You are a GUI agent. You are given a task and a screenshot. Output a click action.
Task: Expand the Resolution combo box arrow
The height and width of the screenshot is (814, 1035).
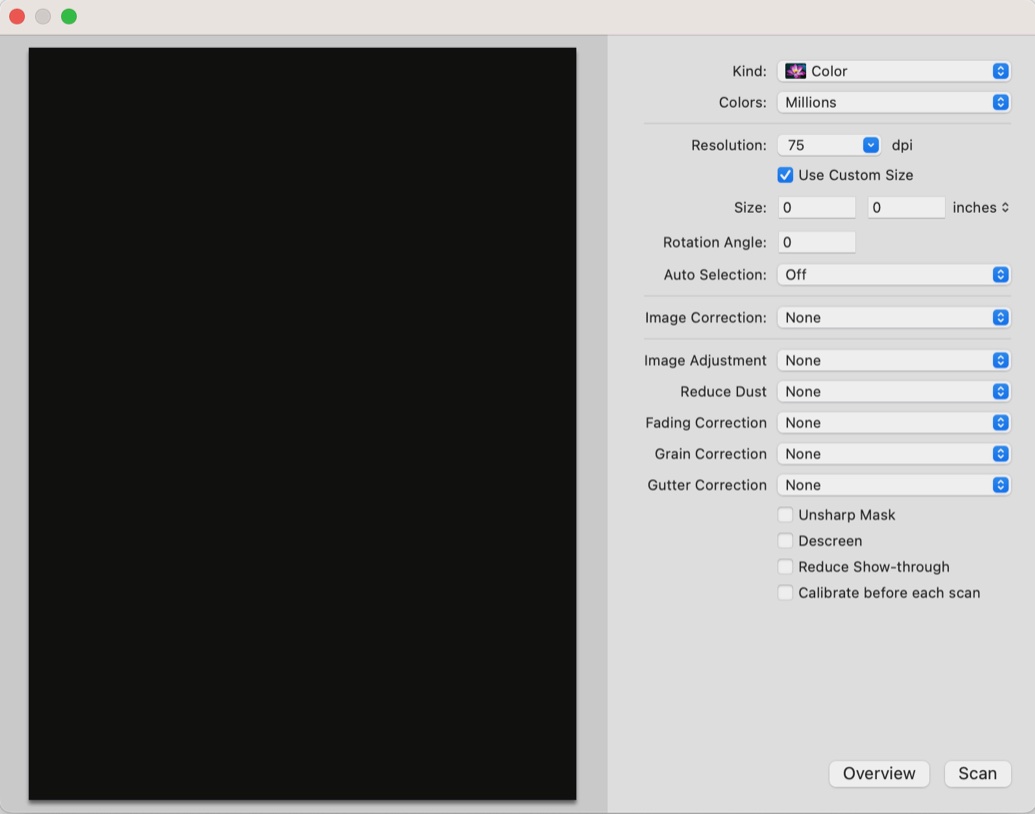(x=871, y=145)
